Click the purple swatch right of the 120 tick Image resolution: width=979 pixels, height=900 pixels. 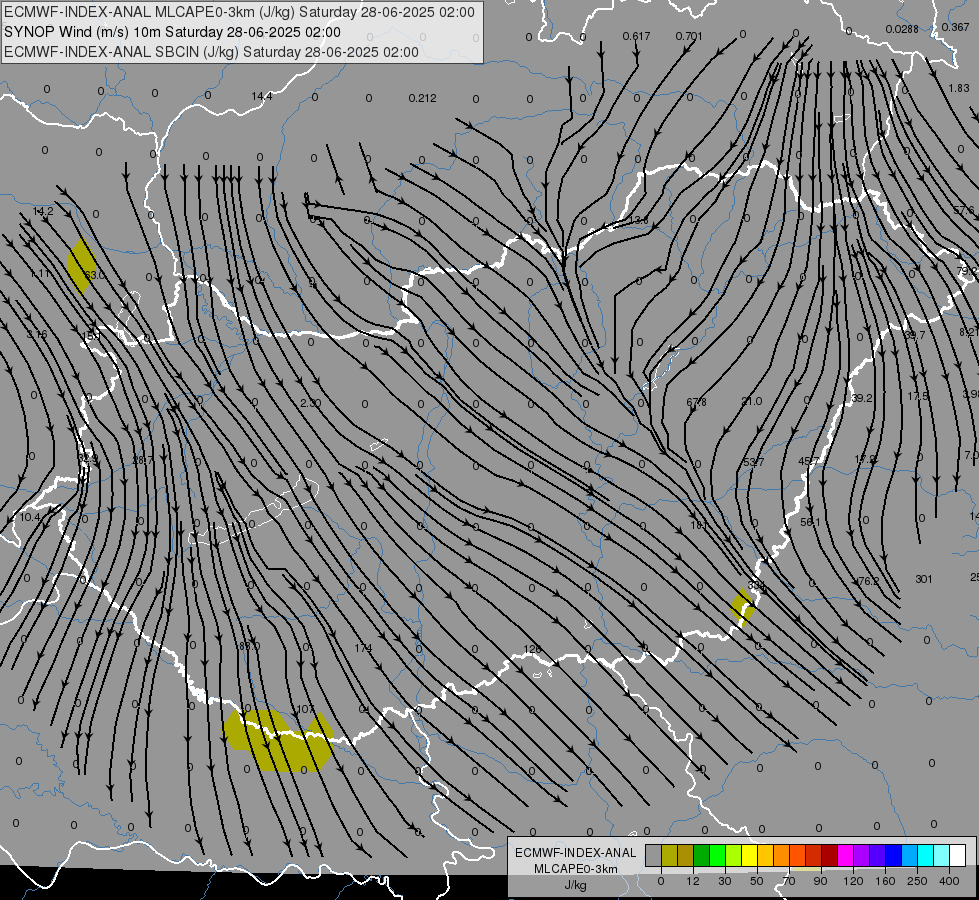pyautogui.click(x=862, y=856)
